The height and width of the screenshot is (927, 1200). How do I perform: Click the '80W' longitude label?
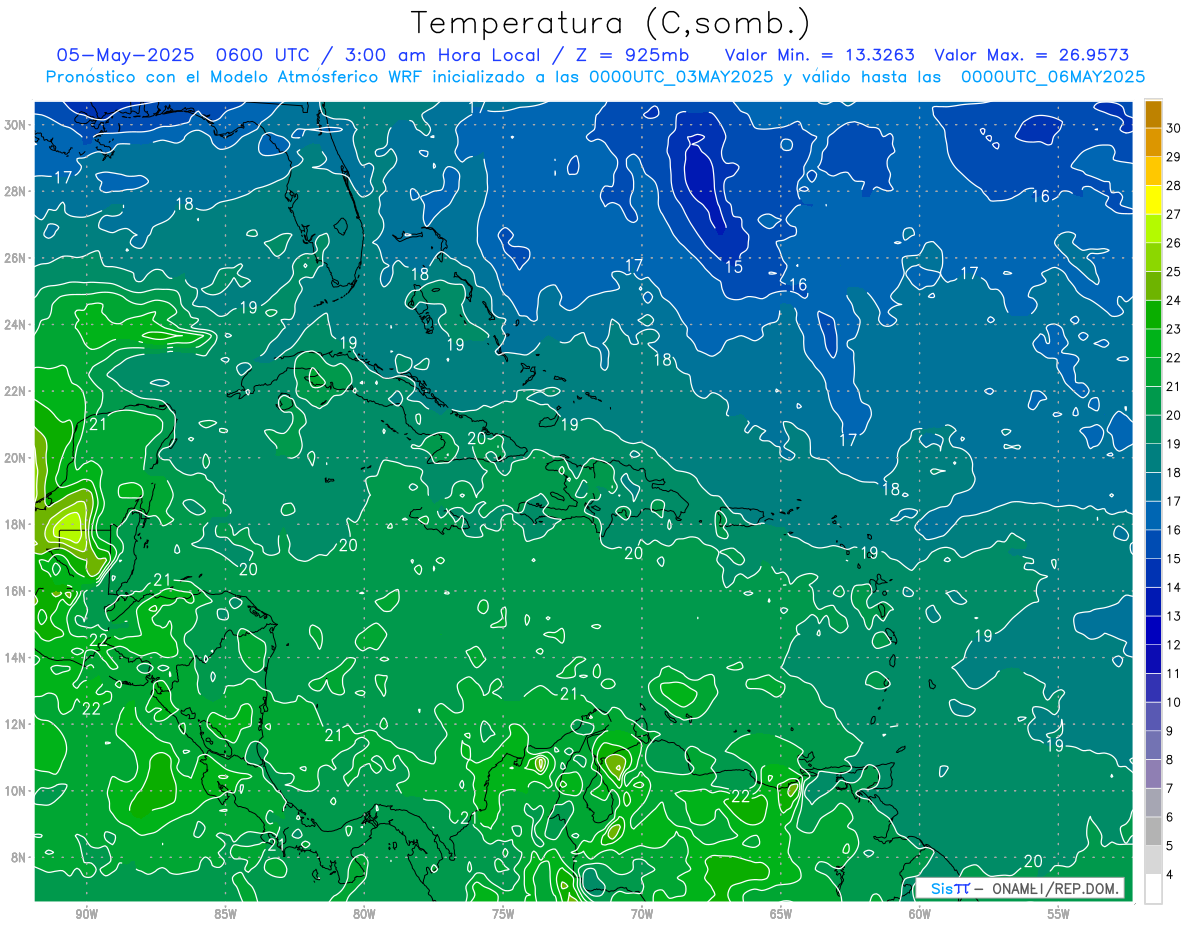pos(364,914)
